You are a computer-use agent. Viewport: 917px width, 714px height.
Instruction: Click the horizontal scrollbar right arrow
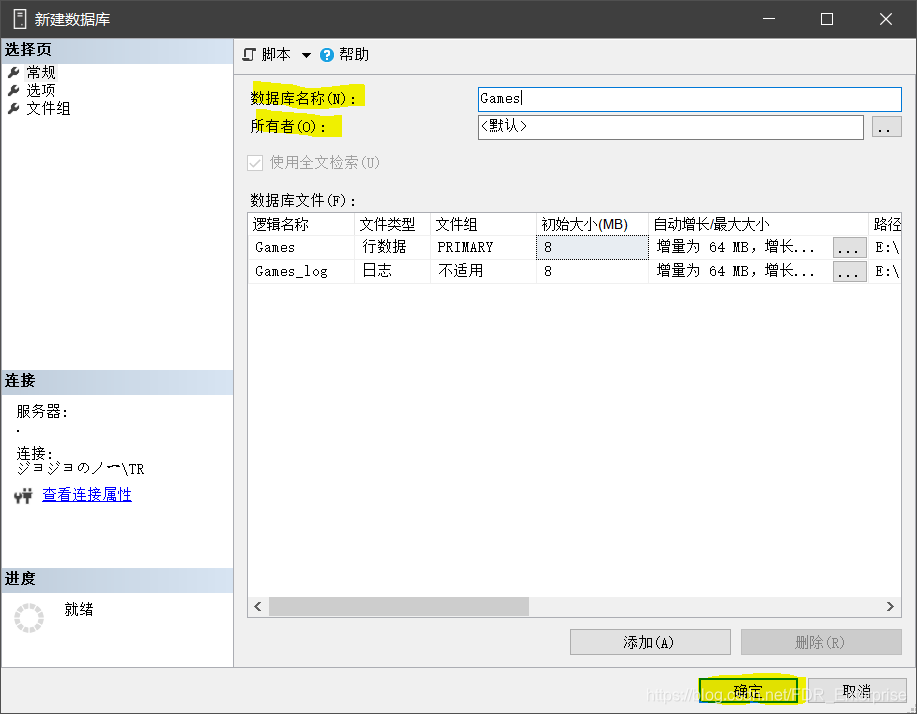tap(890, 606)
